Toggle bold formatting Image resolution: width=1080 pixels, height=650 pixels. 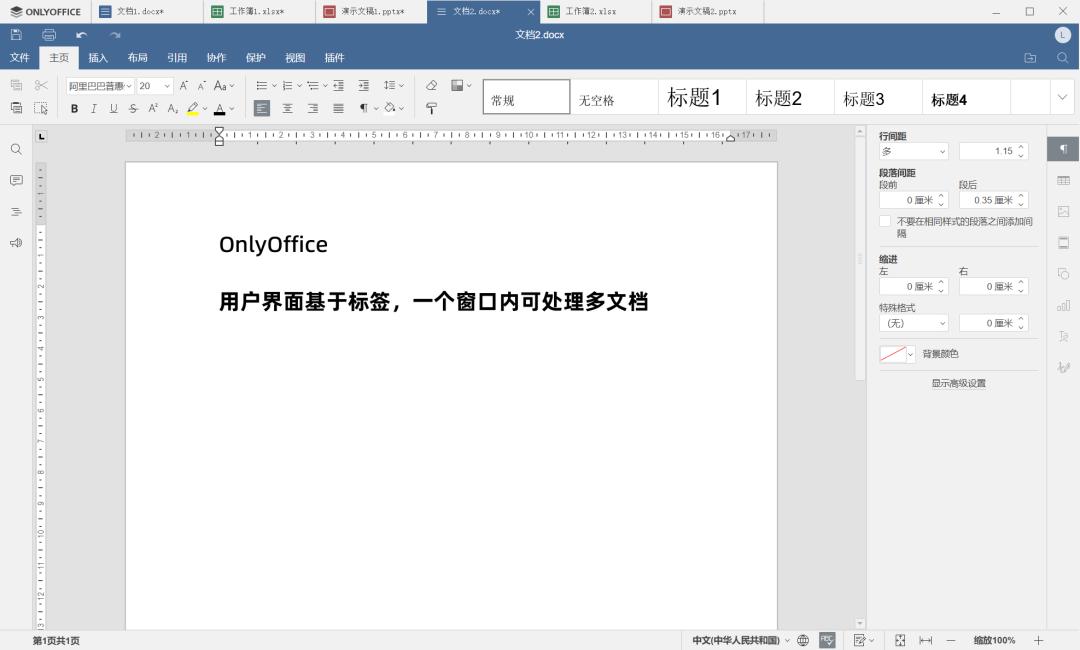75,108
